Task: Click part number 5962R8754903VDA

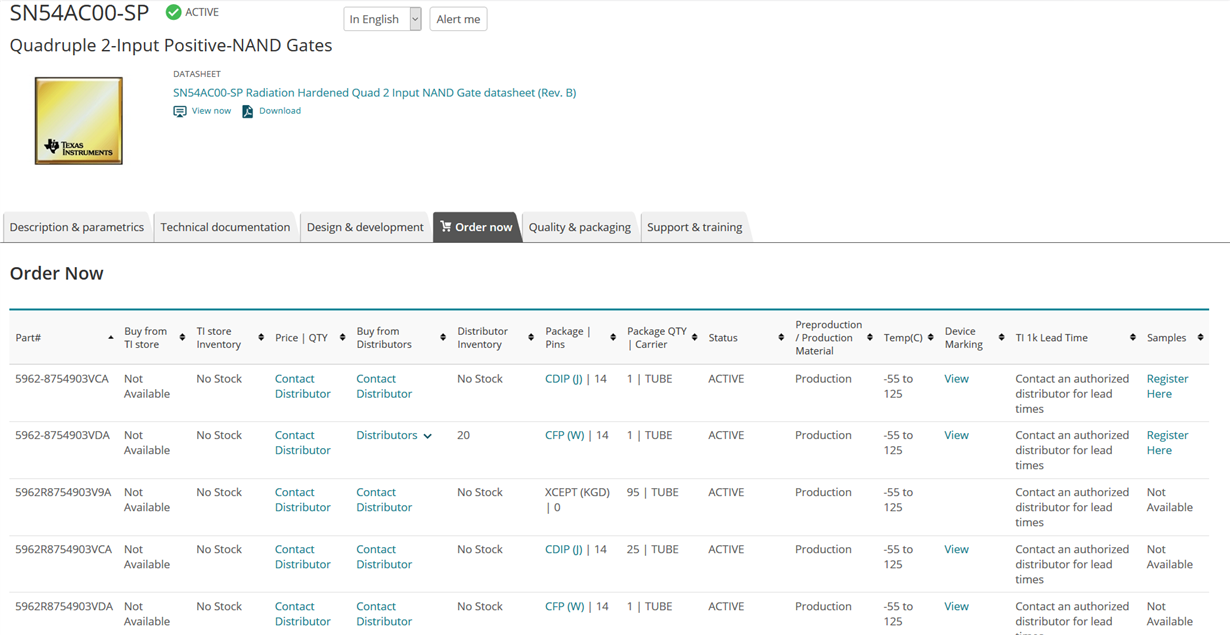Action: pos(64,607)
